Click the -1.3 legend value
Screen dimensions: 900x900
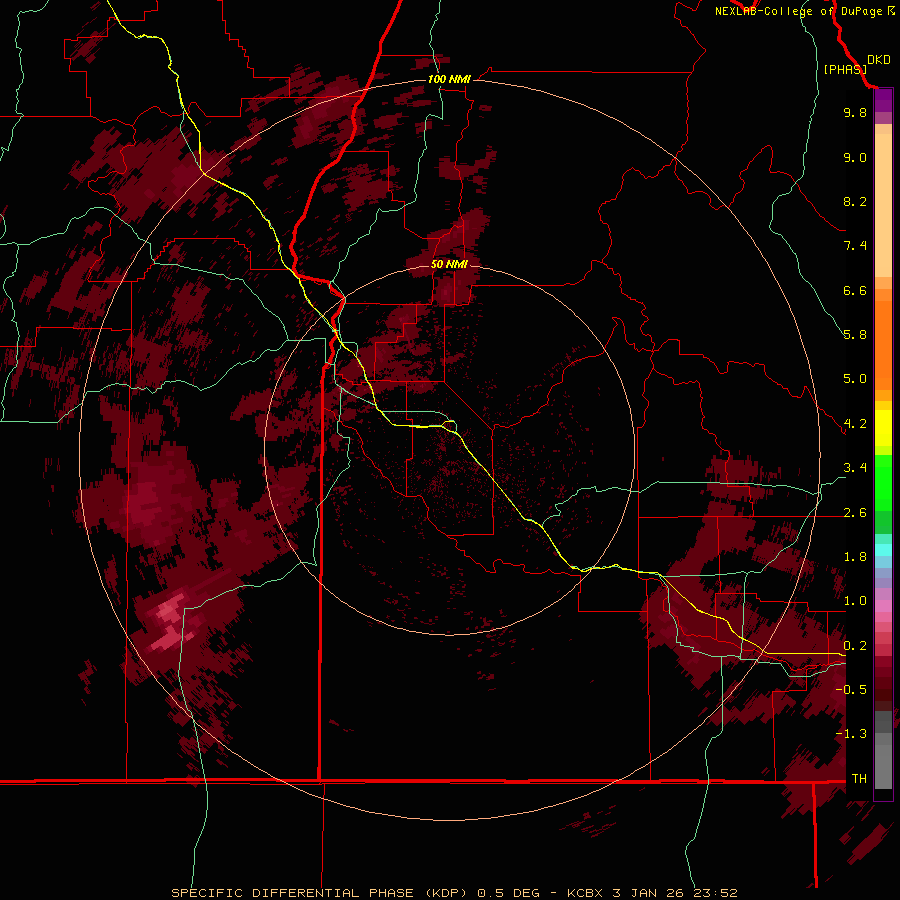click(x=851, y=734)
